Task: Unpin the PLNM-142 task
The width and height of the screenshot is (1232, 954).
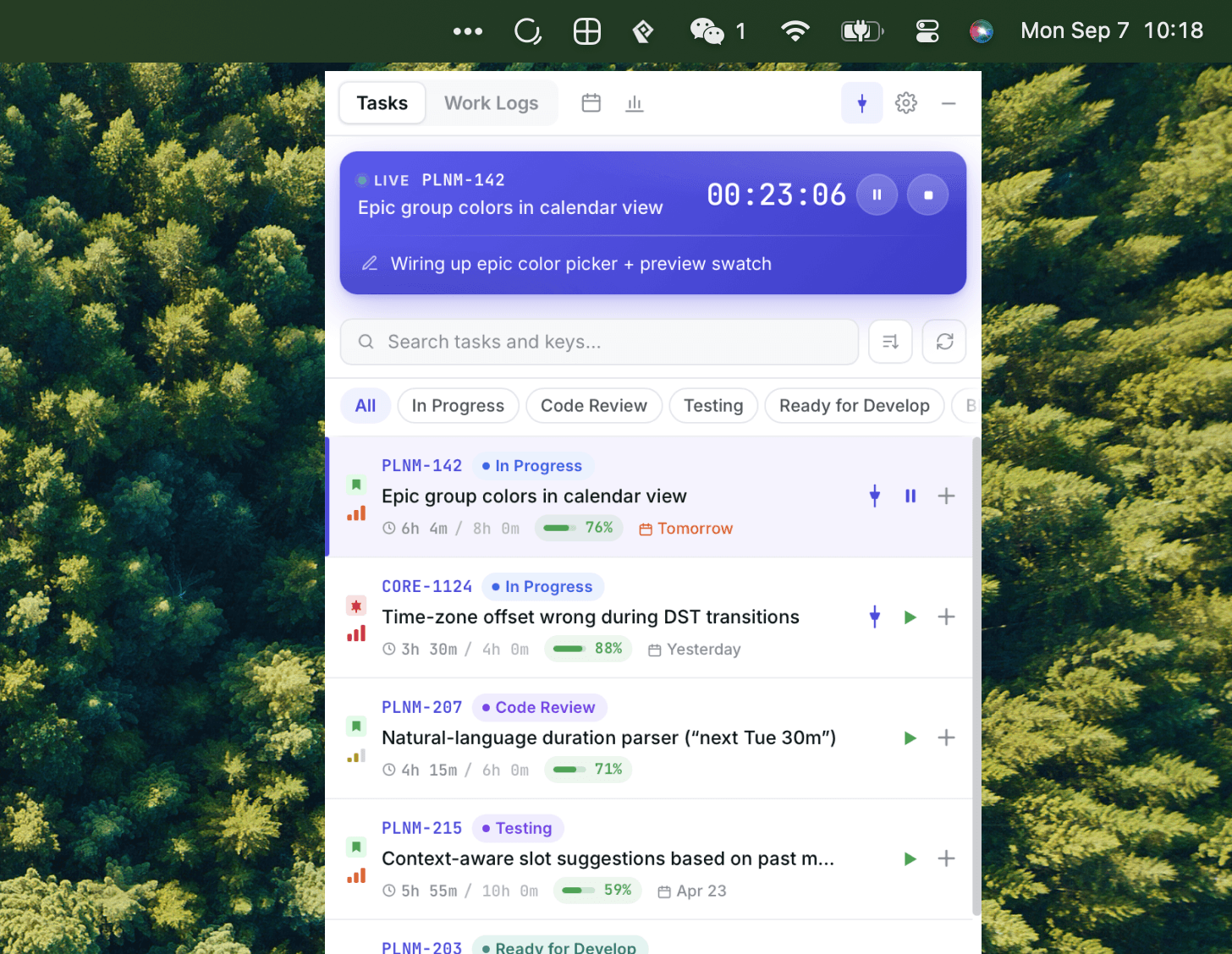Action: coord(875,496)
